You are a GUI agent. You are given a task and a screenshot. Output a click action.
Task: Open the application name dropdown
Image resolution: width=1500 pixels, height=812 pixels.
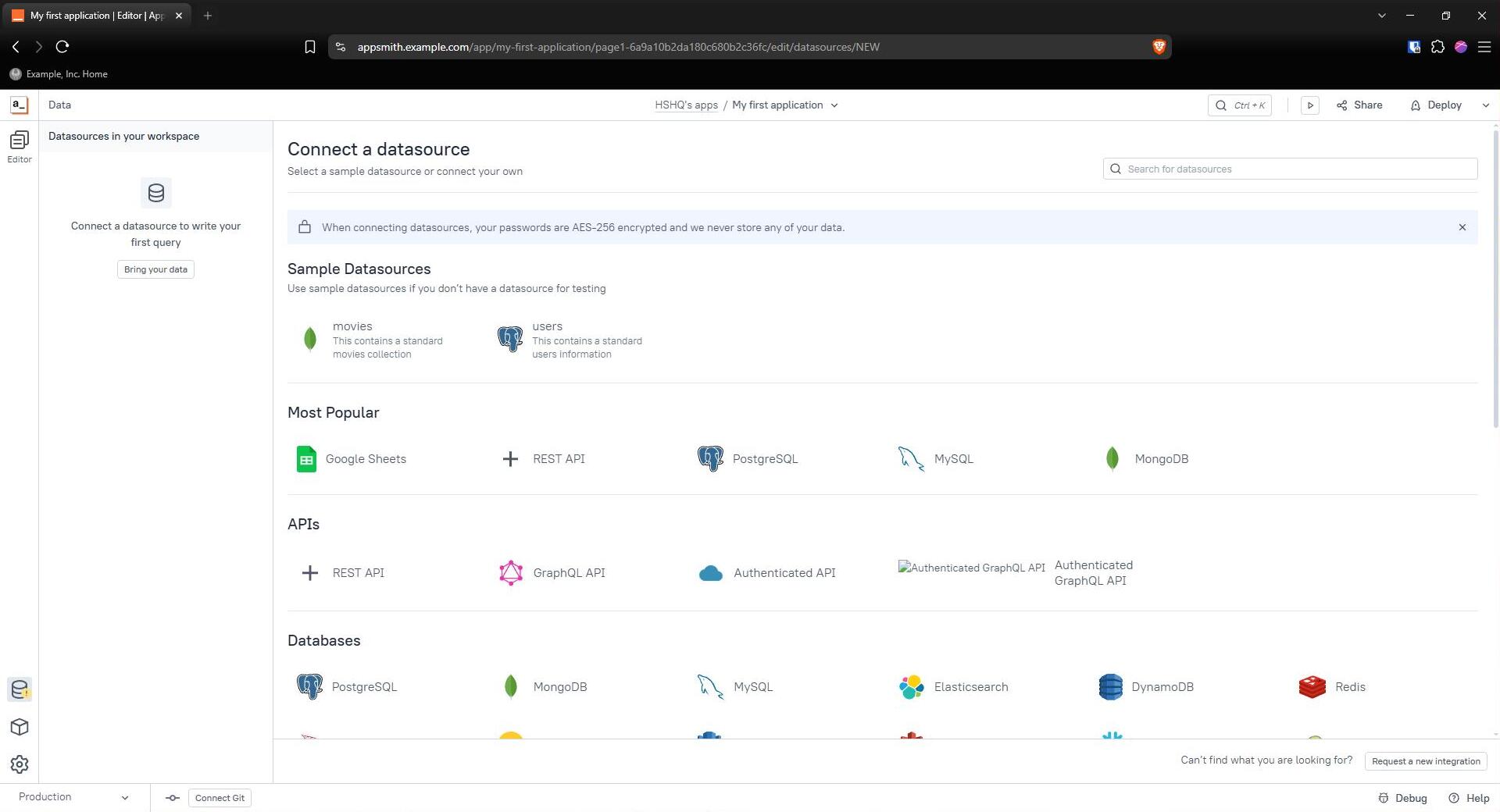(834, 105)
